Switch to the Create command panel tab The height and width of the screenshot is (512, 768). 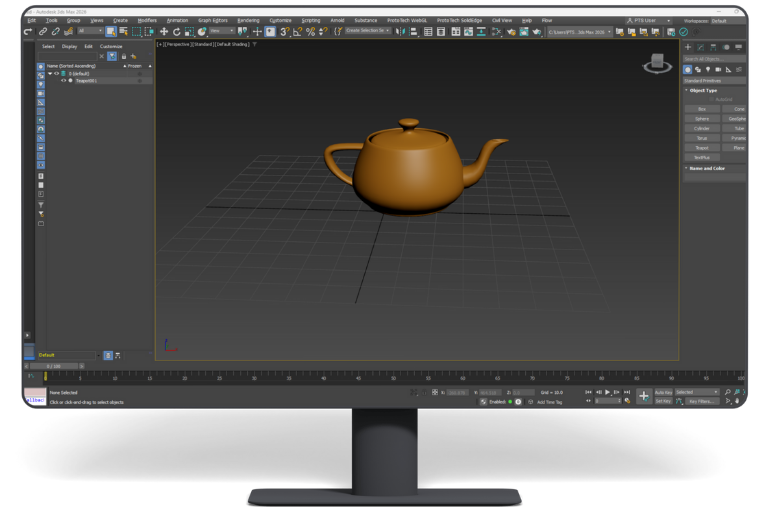[688, 47]
